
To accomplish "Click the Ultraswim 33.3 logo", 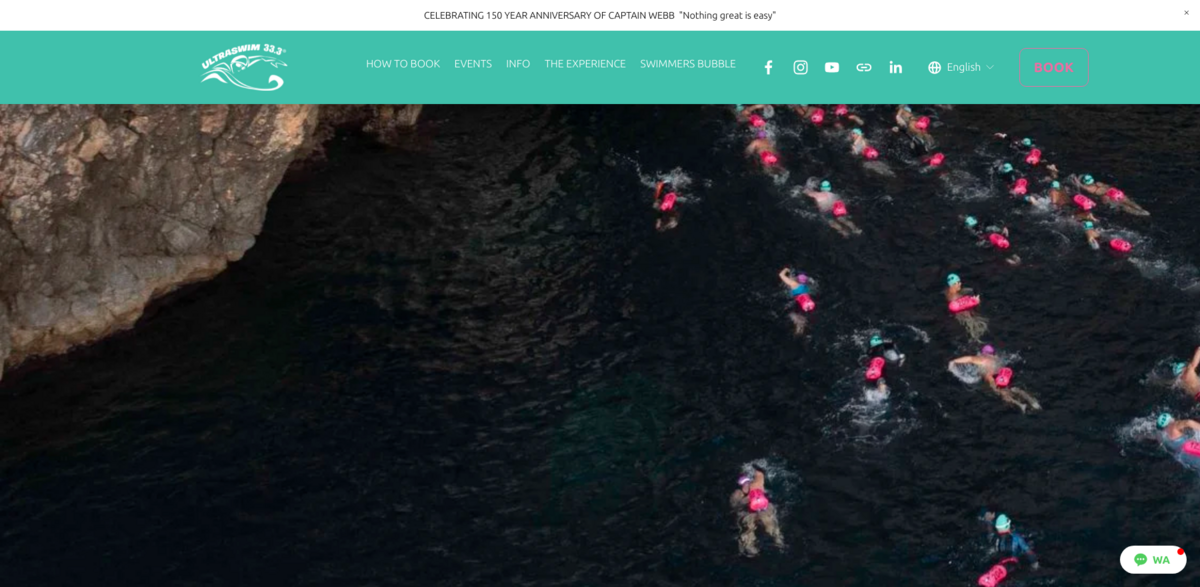I will point(244,67).
